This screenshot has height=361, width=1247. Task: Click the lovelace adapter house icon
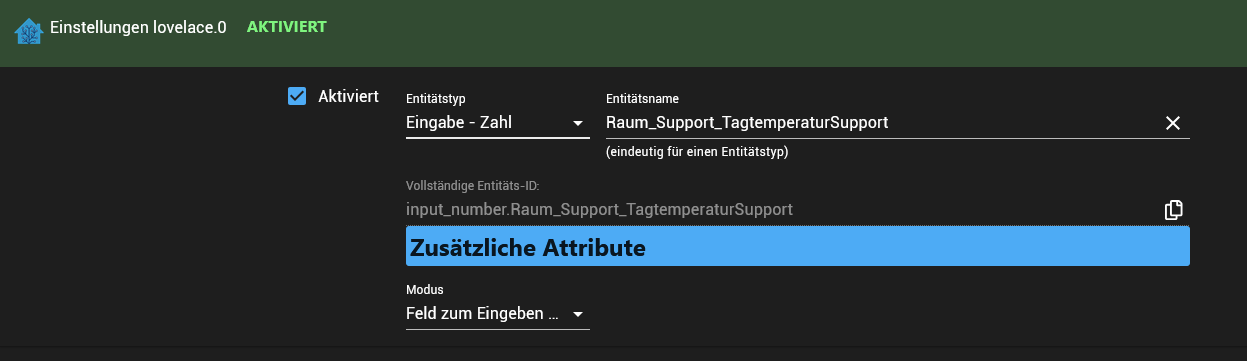tap(28, 31)
